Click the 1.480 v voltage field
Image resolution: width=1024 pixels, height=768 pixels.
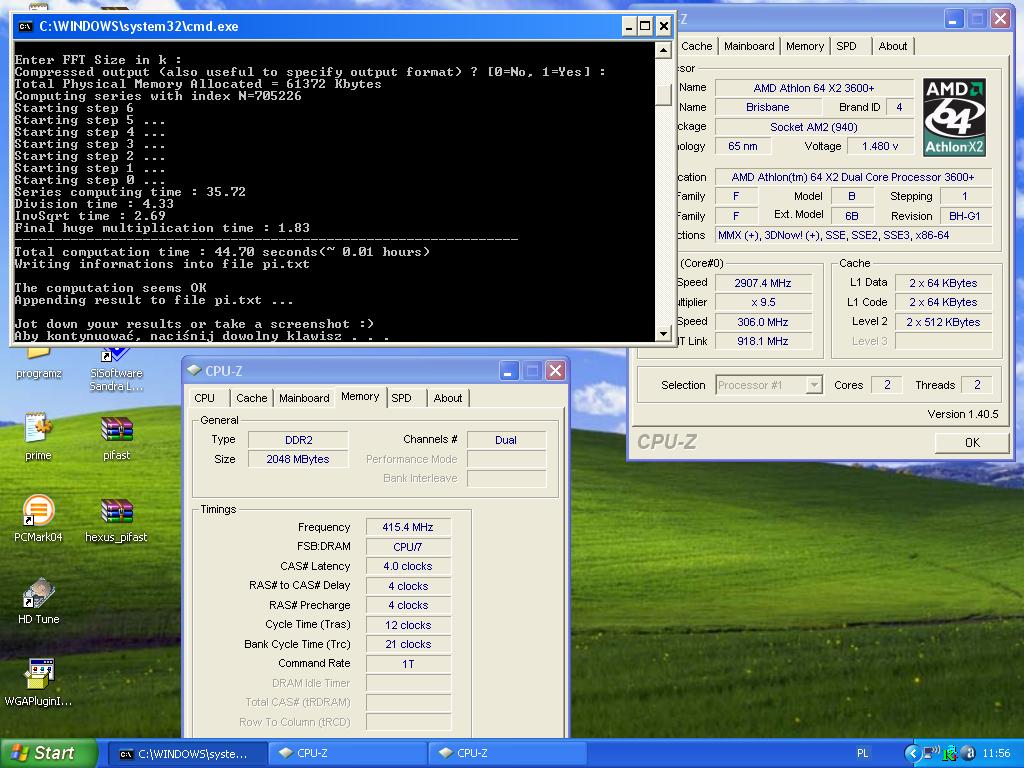point(880,146)
